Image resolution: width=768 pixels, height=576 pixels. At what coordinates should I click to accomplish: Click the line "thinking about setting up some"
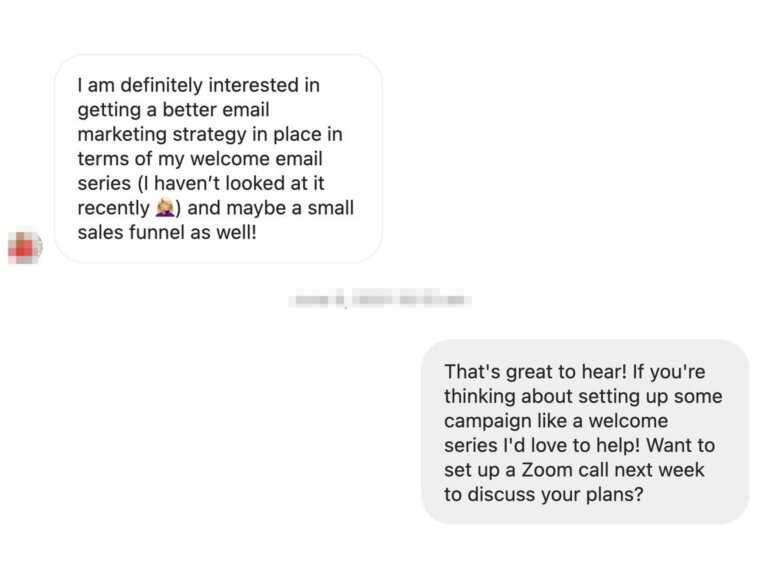tap(582, 396)
